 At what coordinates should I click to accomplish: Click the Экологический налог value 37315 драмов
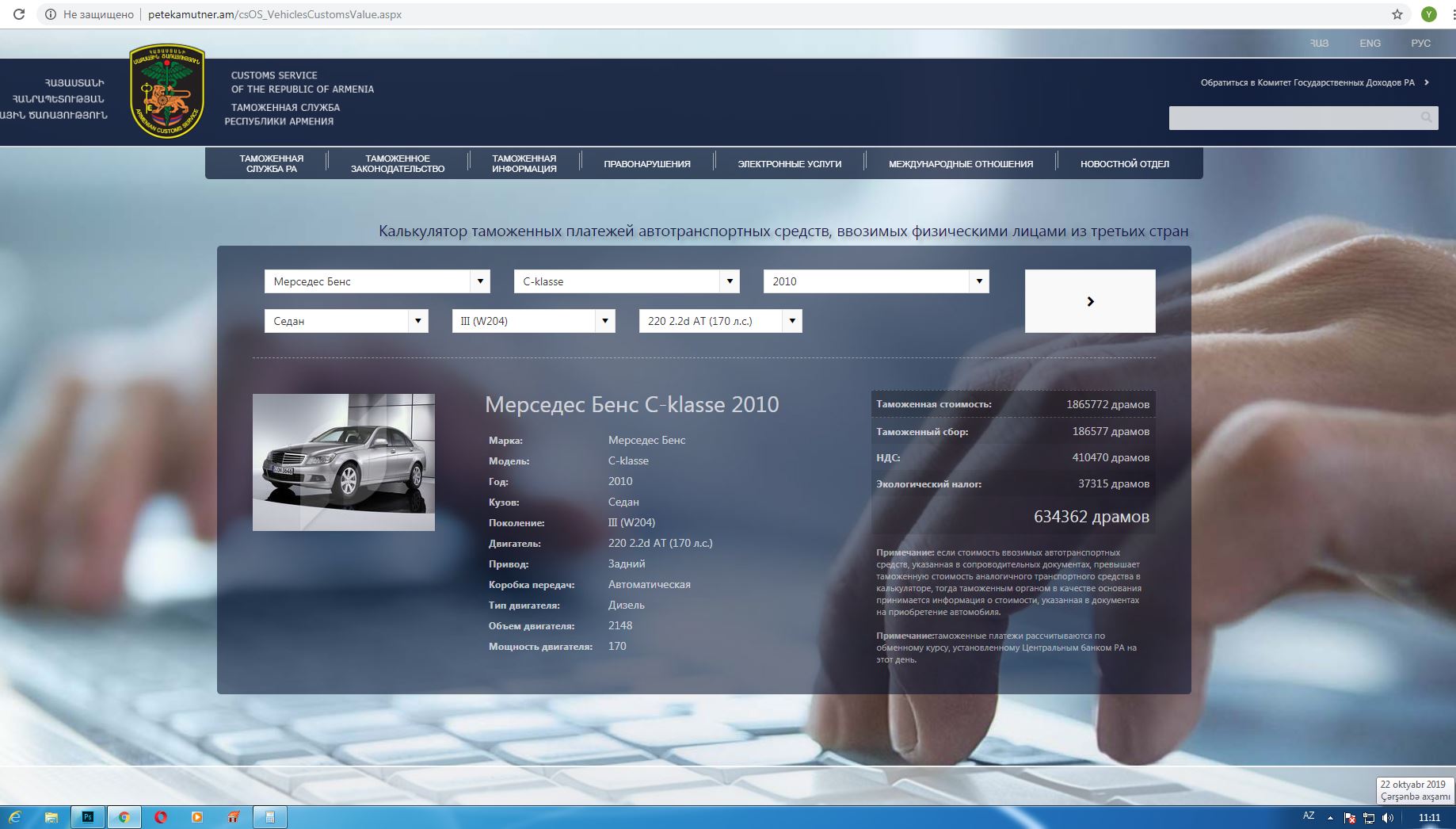click(1114, 483)
